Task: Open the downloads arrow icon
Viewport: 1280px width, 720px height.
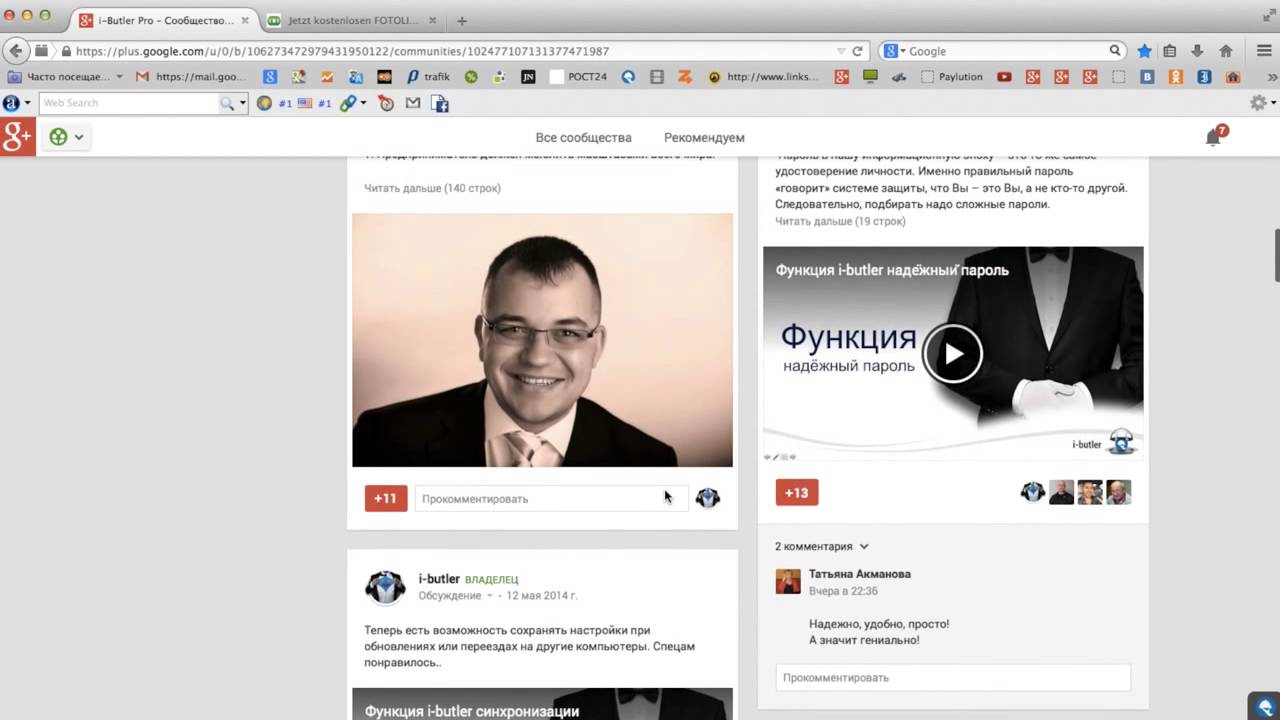Action: click(x=1198, y=51)
